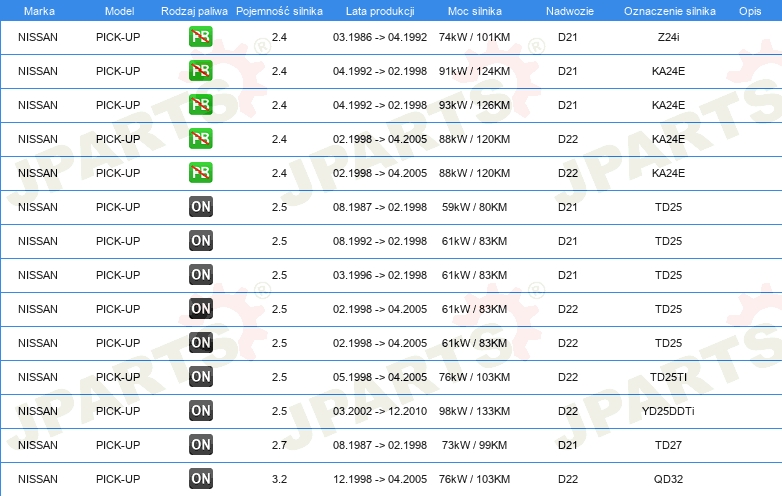Click the 03.2002 -> 12.2010 production dates
782x496 pixels.
380,411
